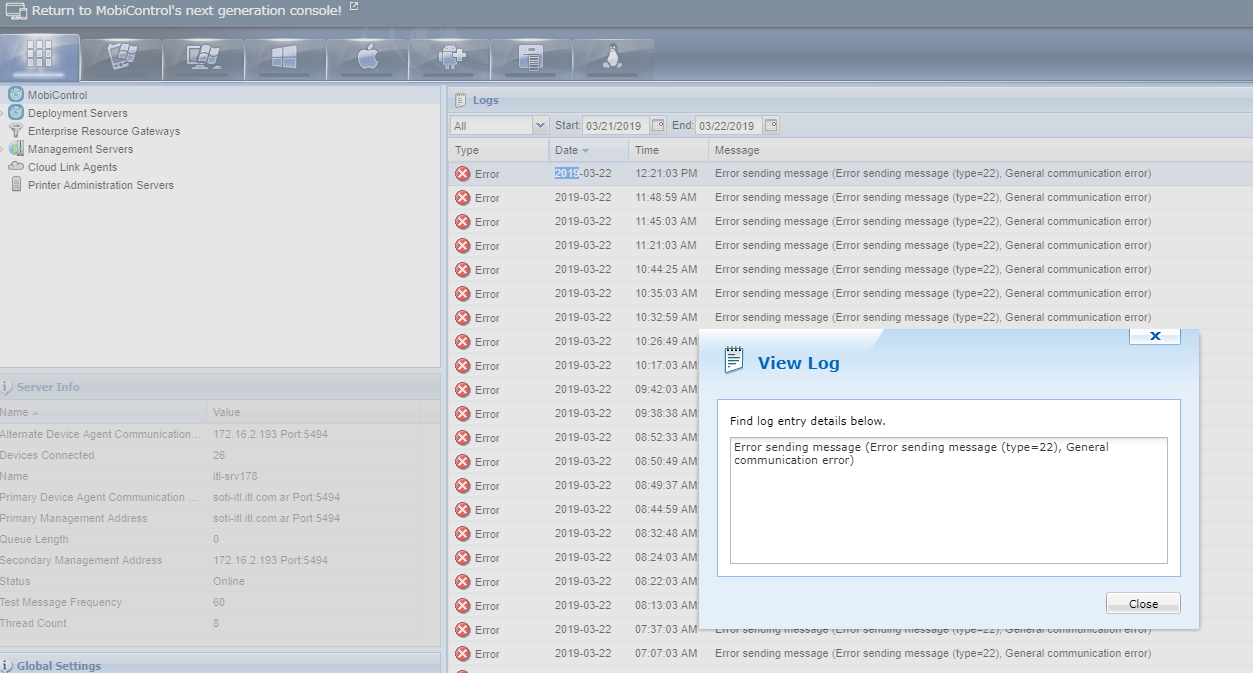Dismiss View Log dialog with X button
Viewport: 1253px width, 673px height.
tap(1154, 336)
